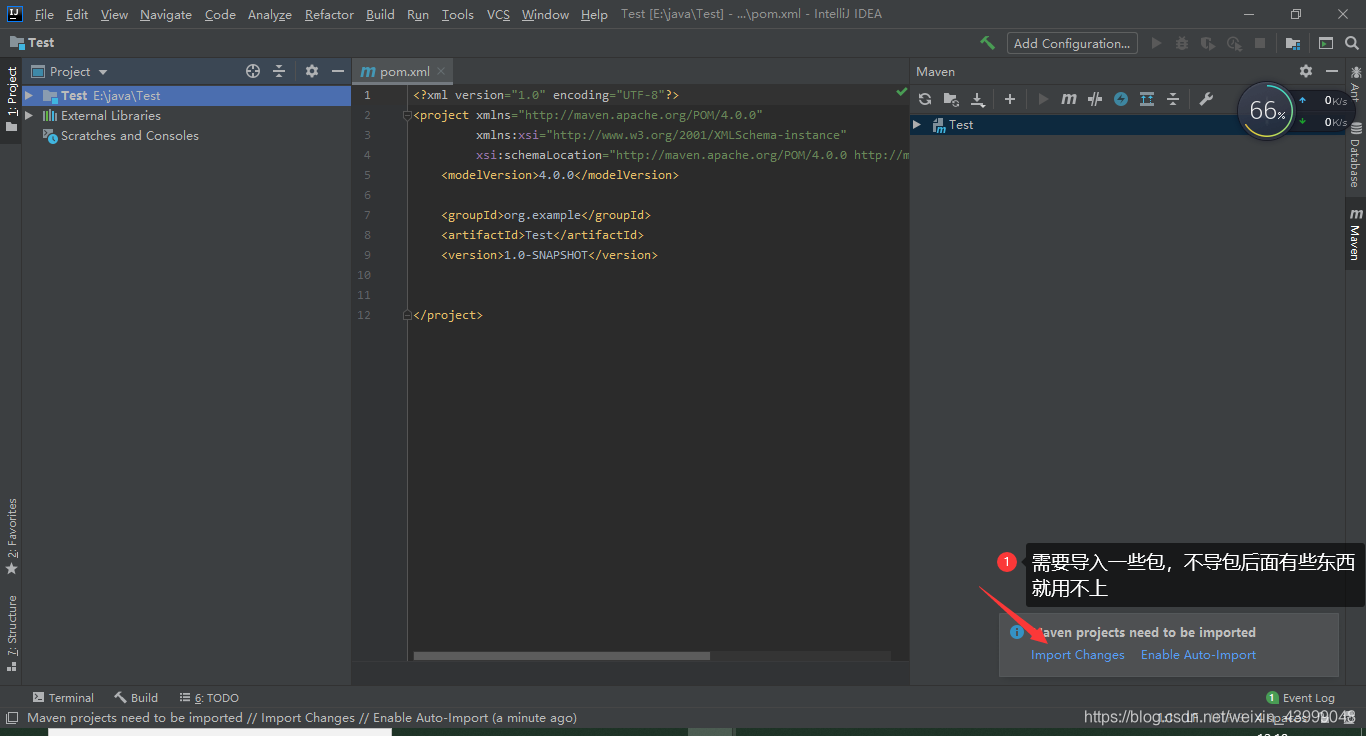Generate sources and update folders icon
This screenshot has width=1366, height=736.
point(951,99)
